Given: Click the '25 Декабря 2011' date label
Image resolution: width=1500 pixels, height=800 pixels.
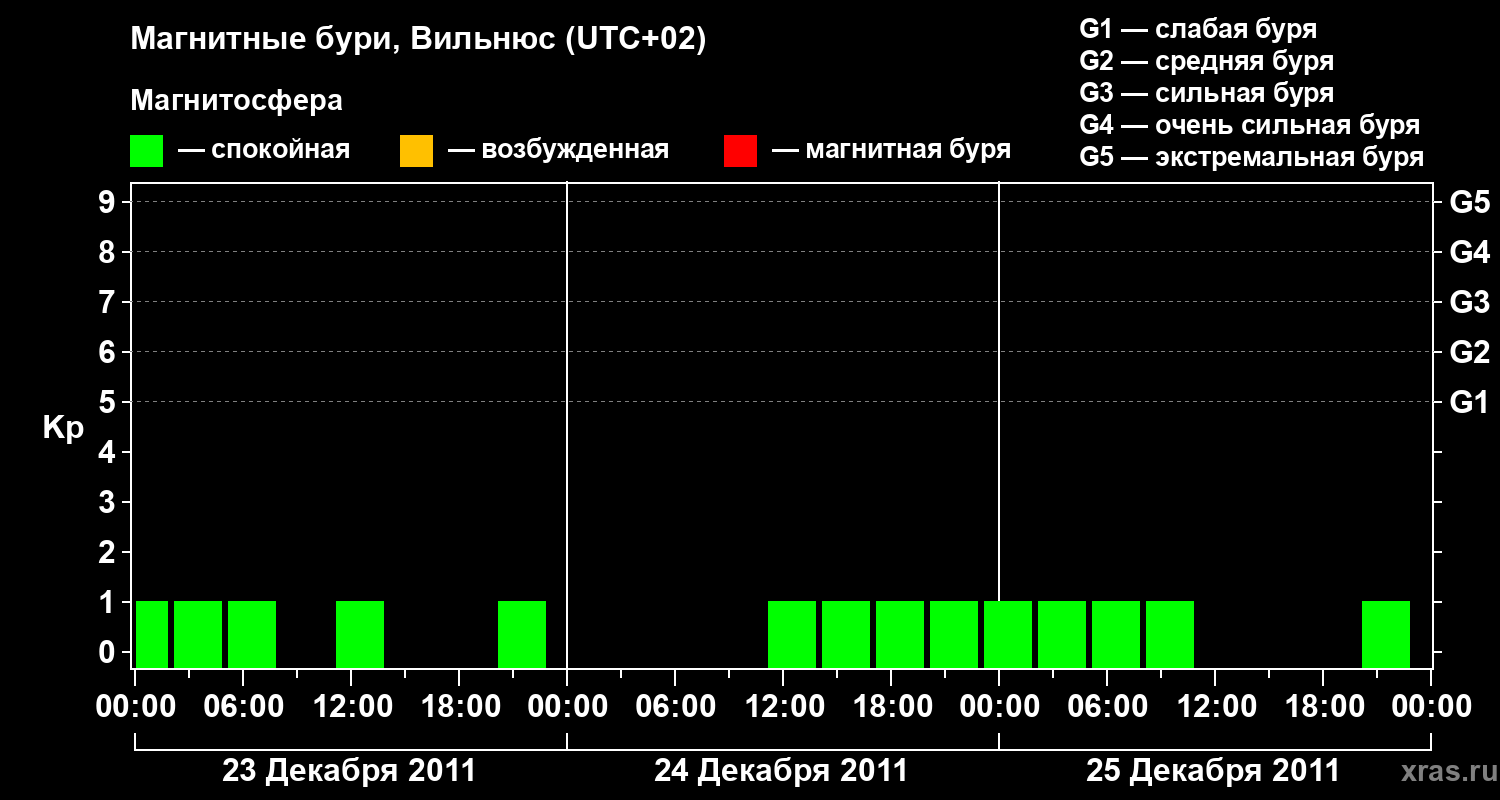Looking at the screenshot, I should coord(1213,771).
